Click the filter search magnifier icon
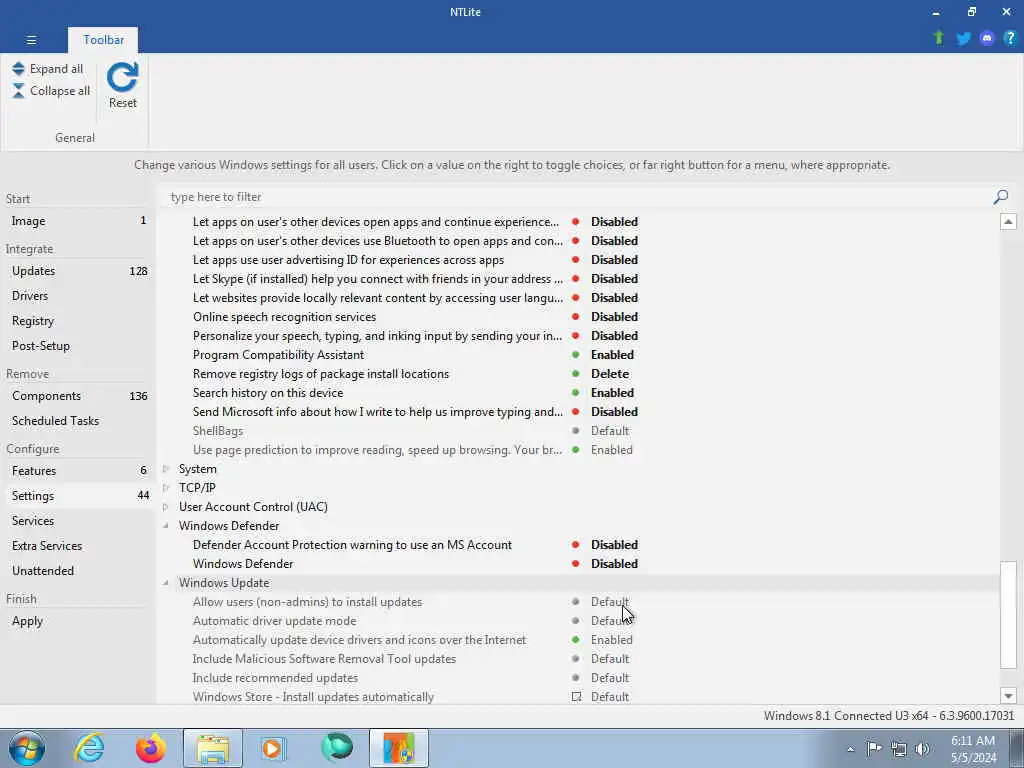Viewport: 1024px width, 768px height. (1000, 197)
